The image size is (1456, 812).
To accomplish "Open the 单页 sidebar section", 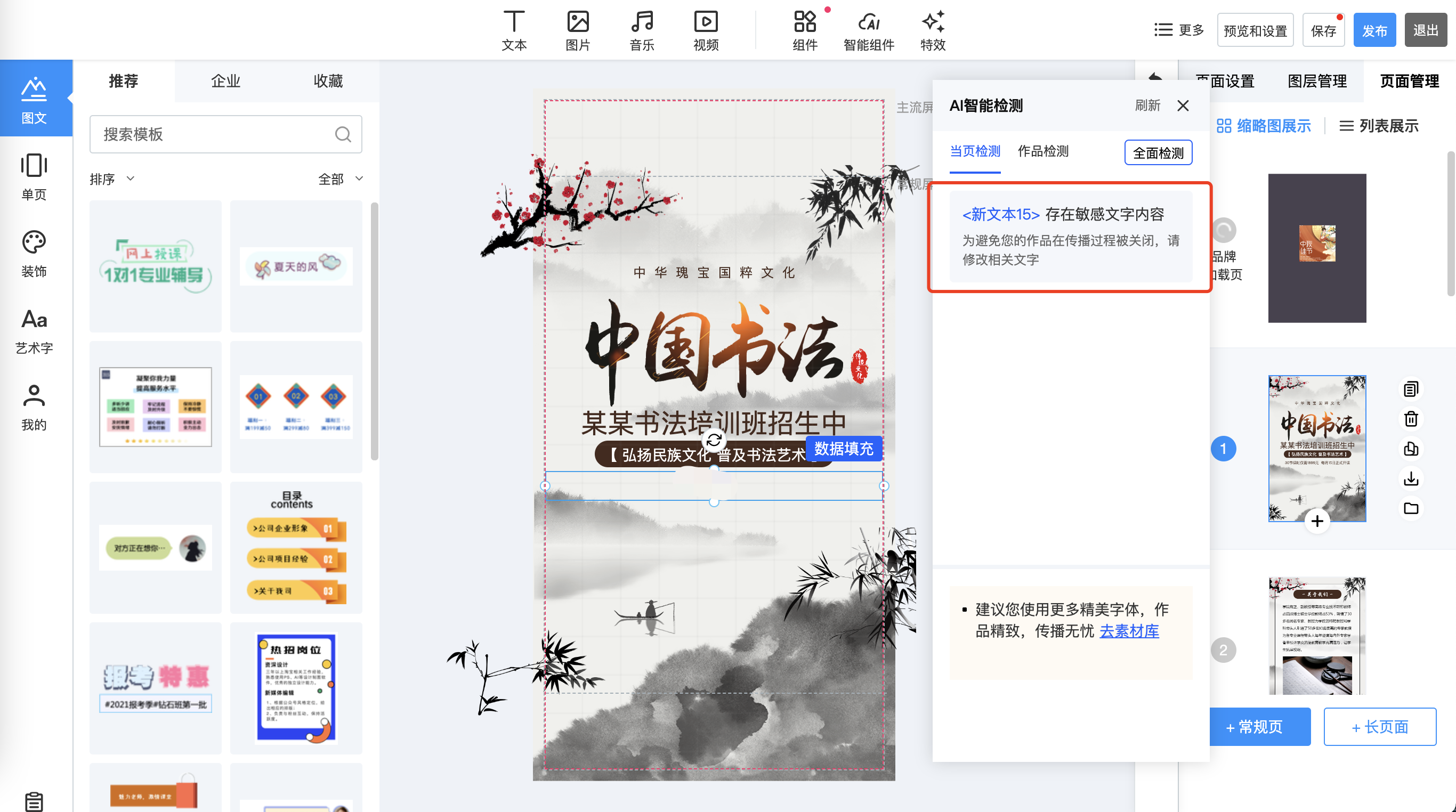I will pyautogui.click(x=34, y=176).
